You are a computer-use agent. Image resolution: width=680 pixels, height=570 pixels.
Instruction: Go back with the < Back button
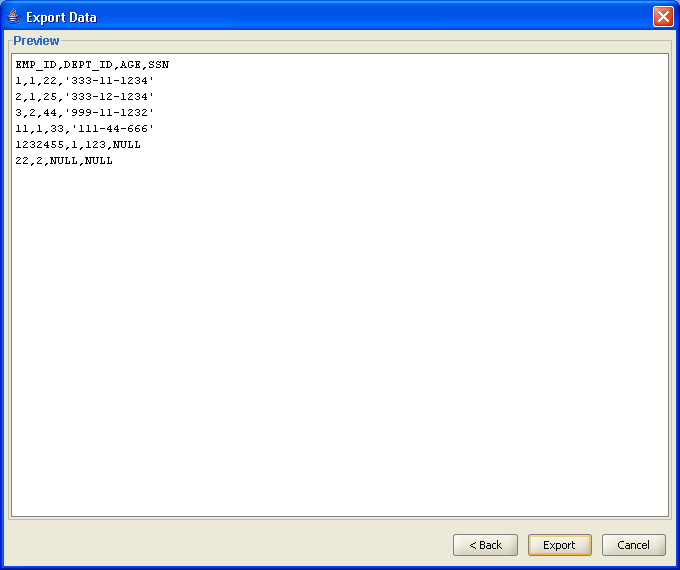[485, 545]
